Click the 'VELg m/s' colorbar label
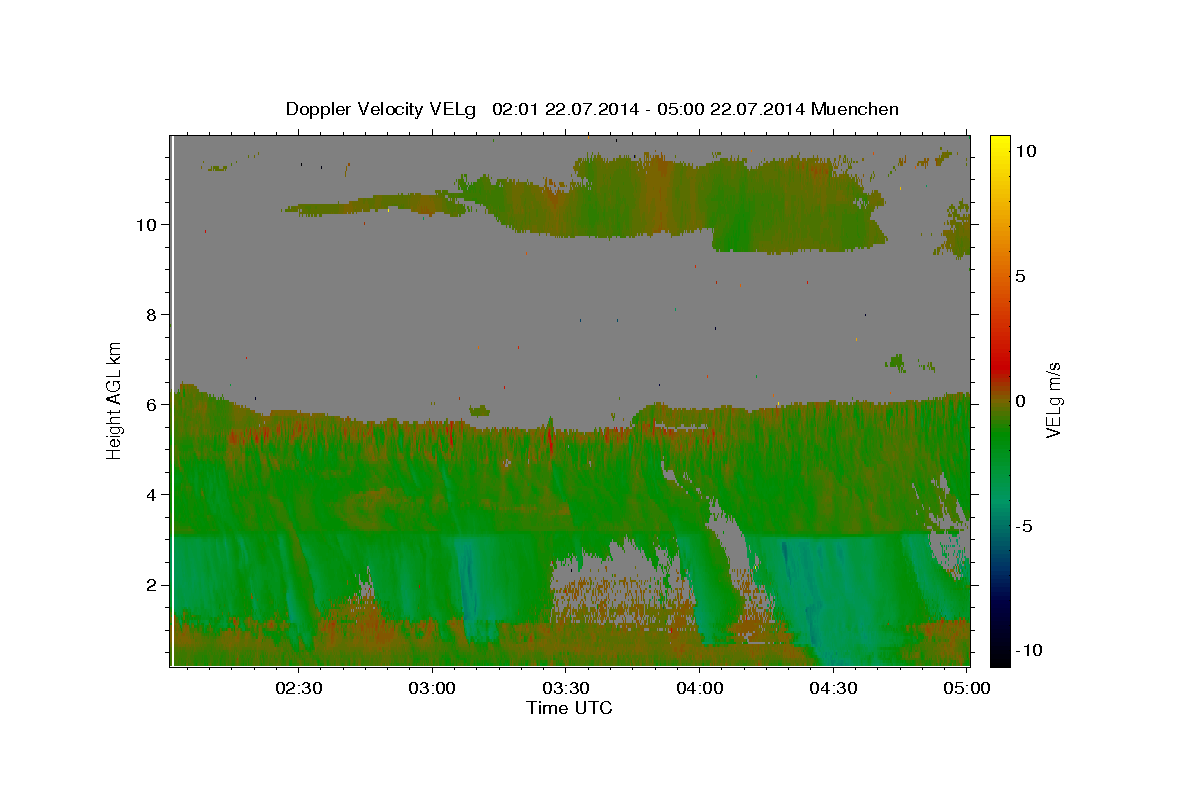Image resolution: width=1200 pixels, height=800 pixels. click(1053, 400)
